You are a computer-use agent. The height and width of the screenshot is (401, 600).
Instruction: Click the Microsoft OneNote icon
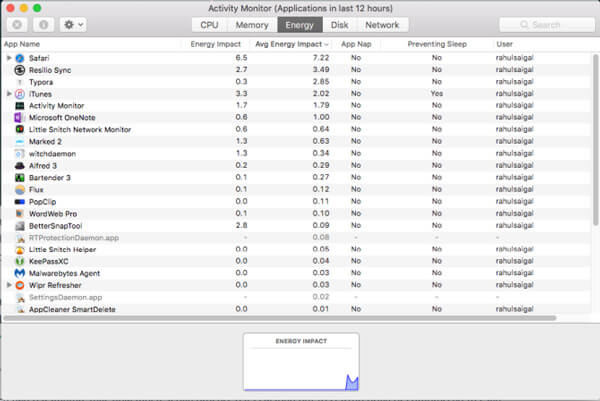point(18,117)
